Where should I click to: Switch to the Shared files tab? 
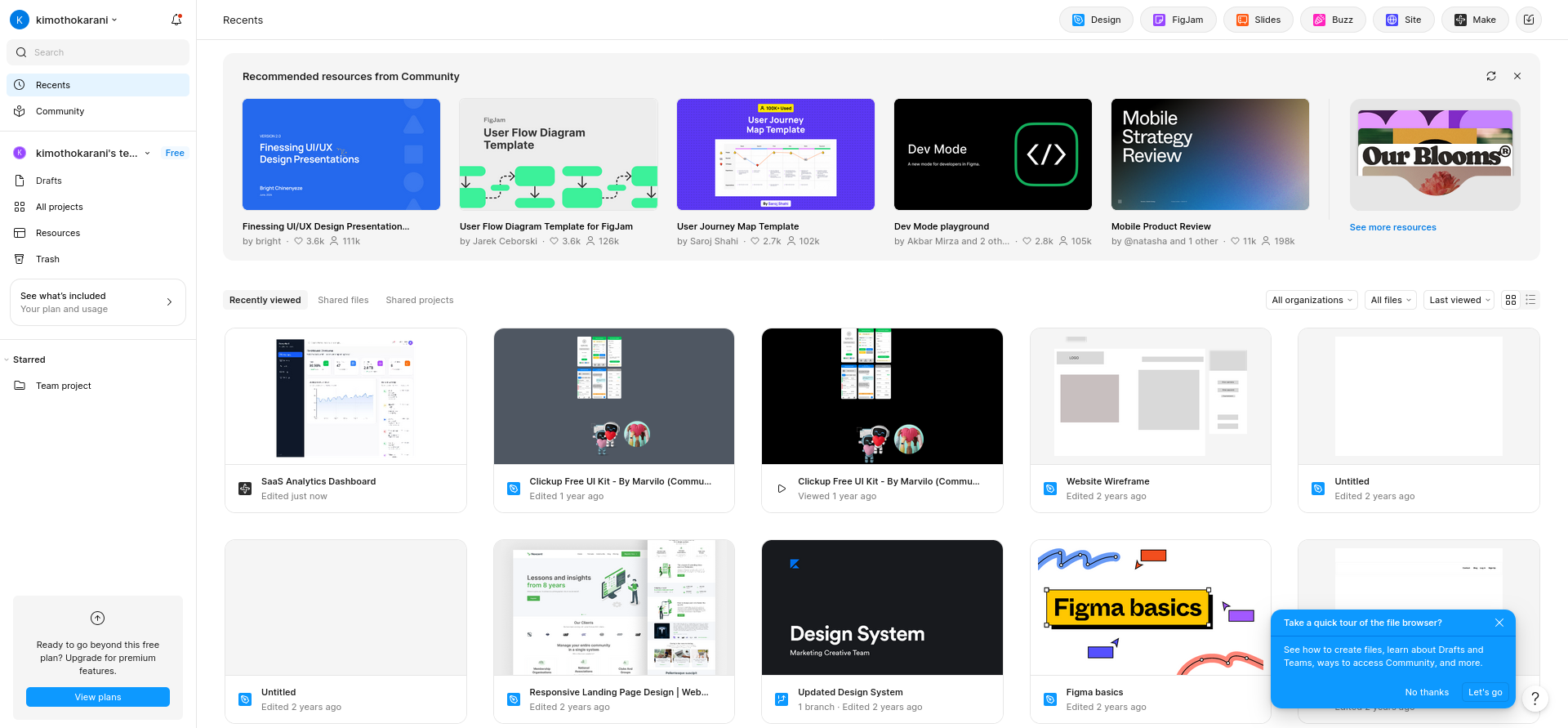(343, 300)
